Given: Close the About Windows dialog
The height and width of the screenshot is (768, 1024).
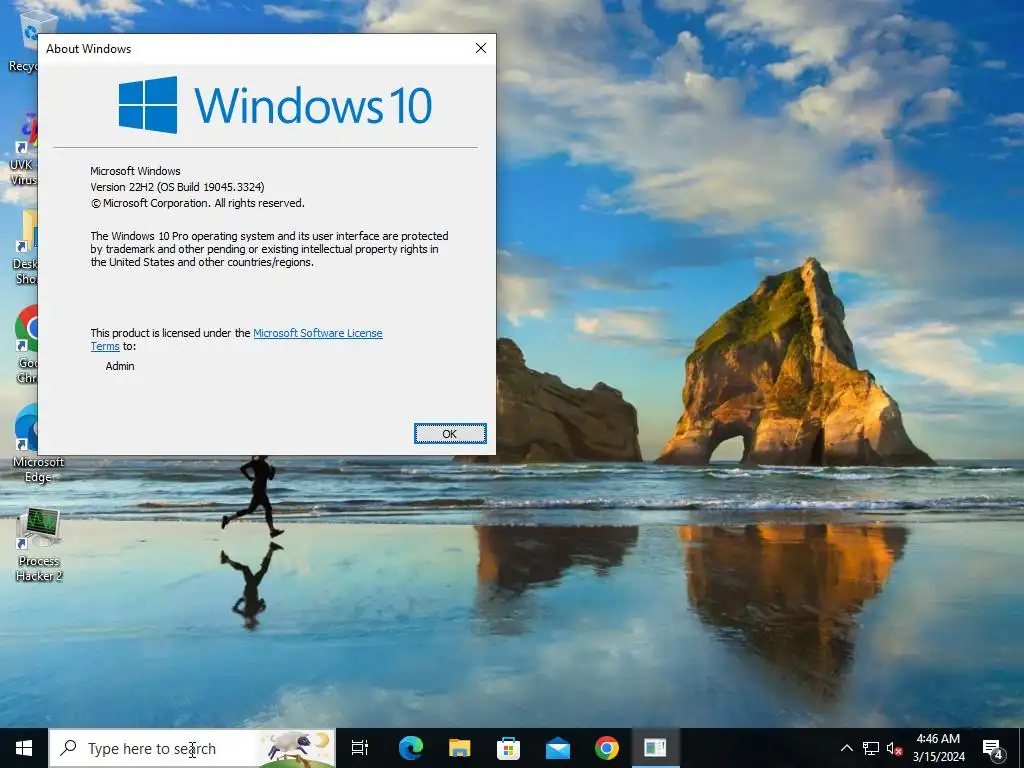Looking at the screenshot, I should point(481,48).
